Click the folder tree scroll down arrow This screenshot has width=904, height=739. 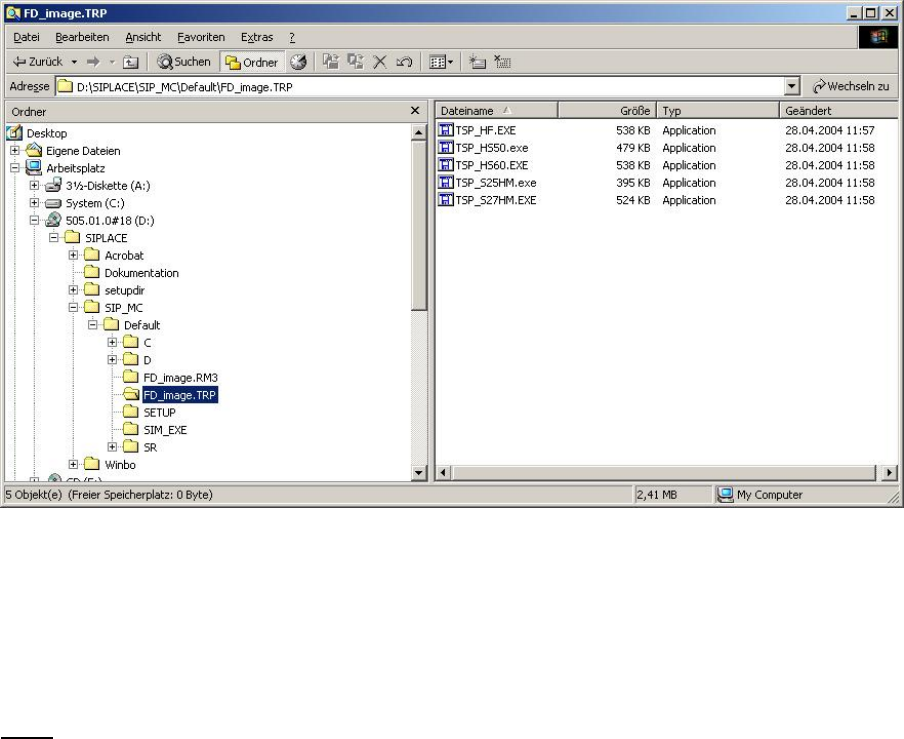click(420, 472)
